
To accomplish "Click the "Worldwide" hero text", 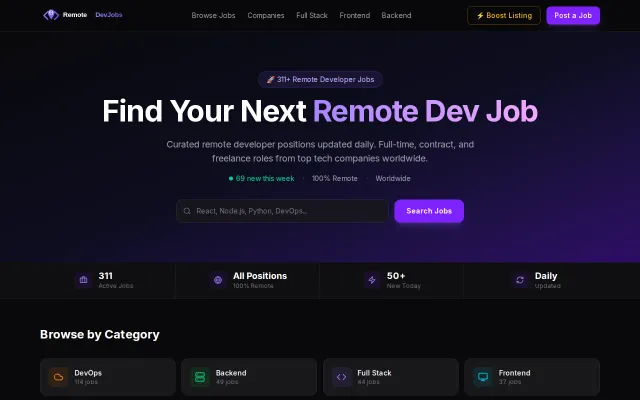I will coord(393,178).
